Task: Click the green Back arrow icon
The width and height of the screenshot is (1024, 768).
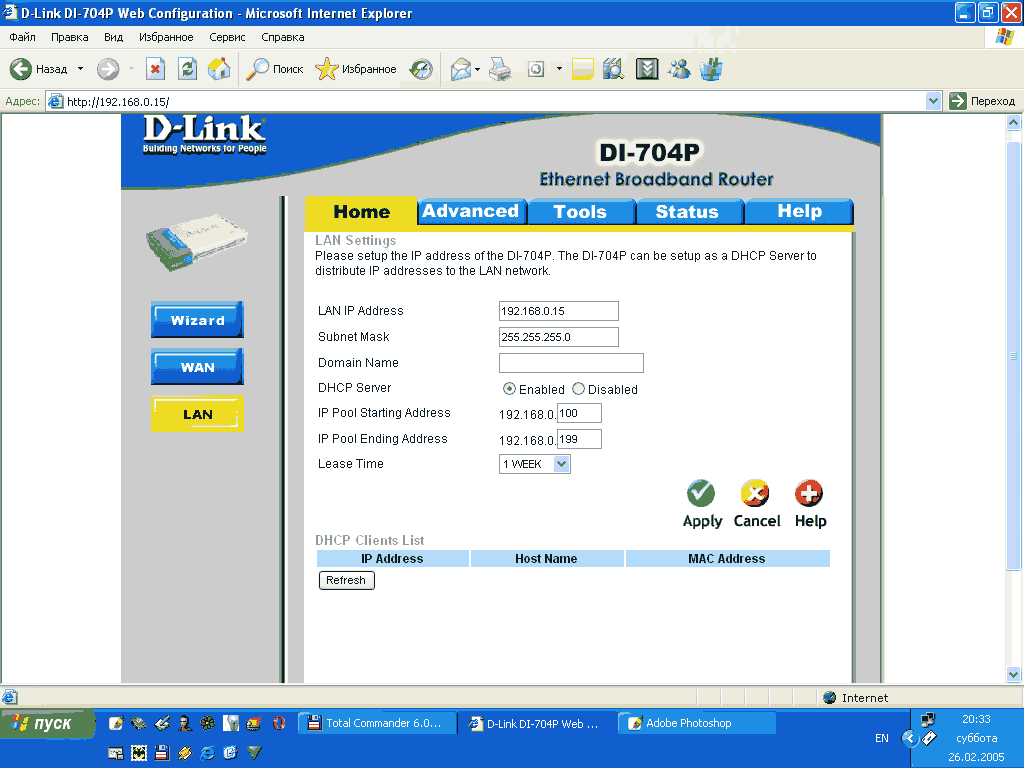Action: [x=21, y=69]
